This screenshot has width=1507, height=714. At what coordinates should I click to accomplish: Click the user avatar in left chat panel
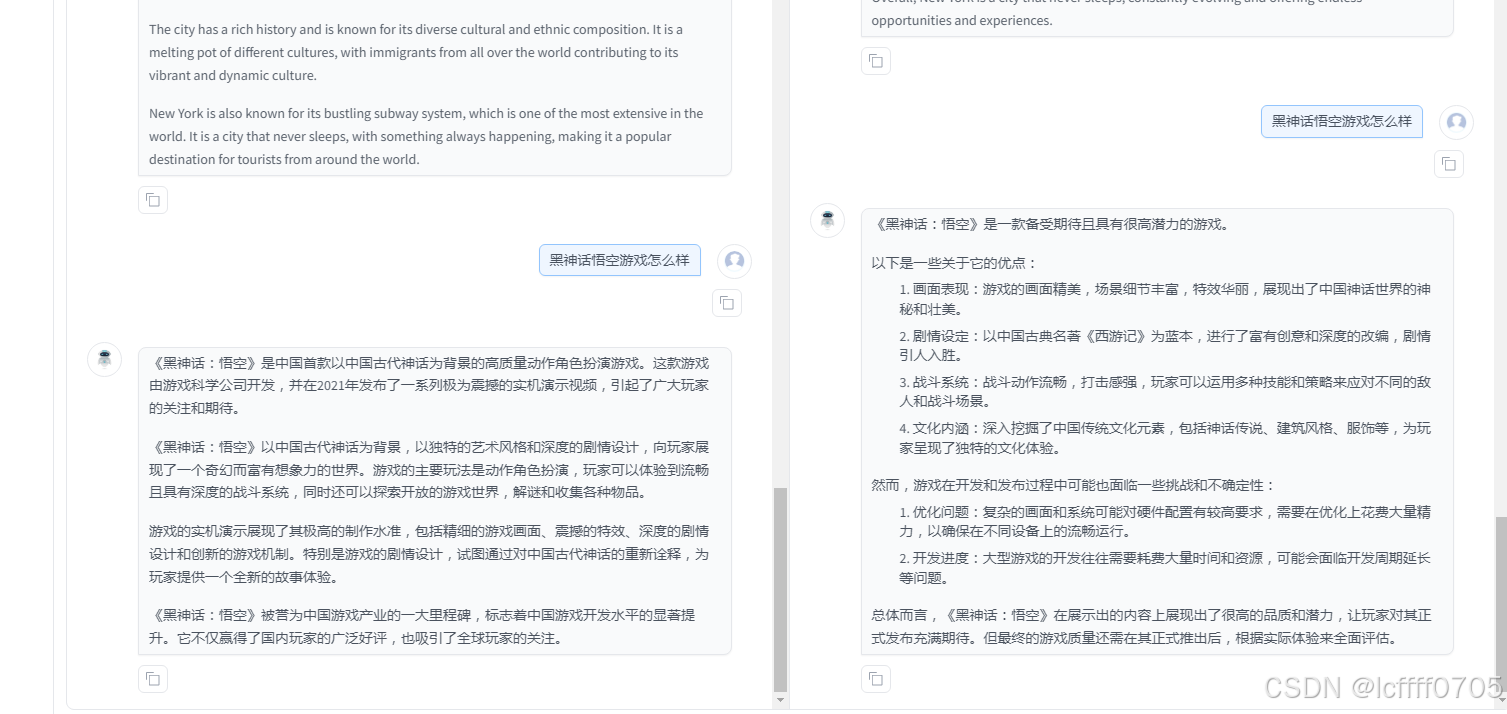[x=735, y=261]
